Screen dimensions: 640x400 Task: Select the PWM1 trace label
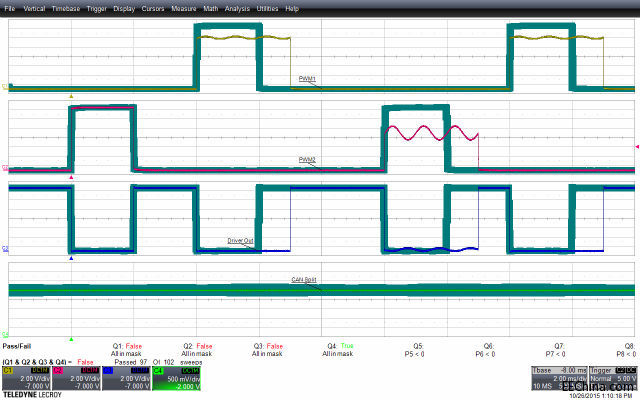pyautogui.click(x=307, y=79)
